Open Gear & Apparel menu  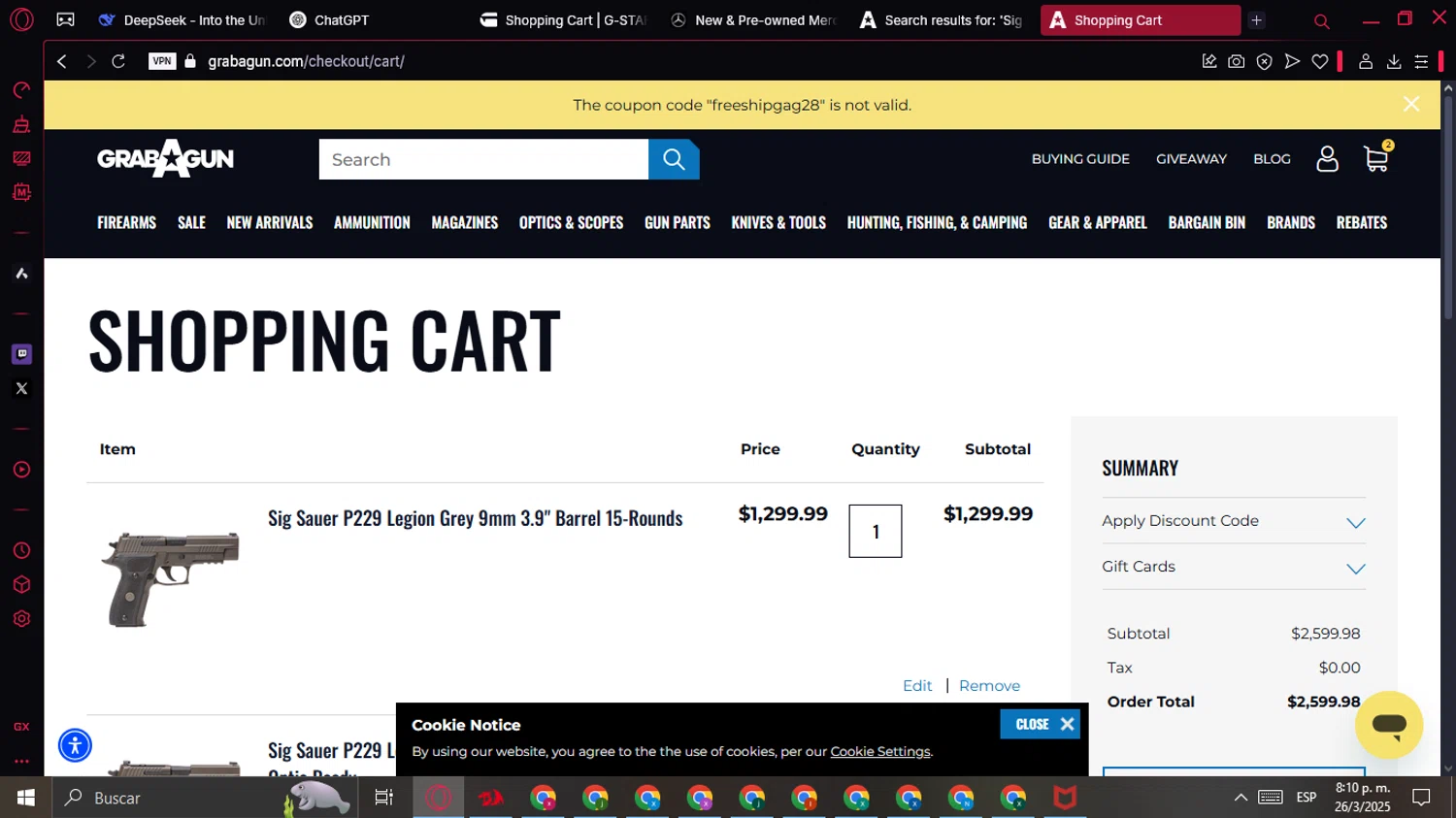coord(1098,222)
